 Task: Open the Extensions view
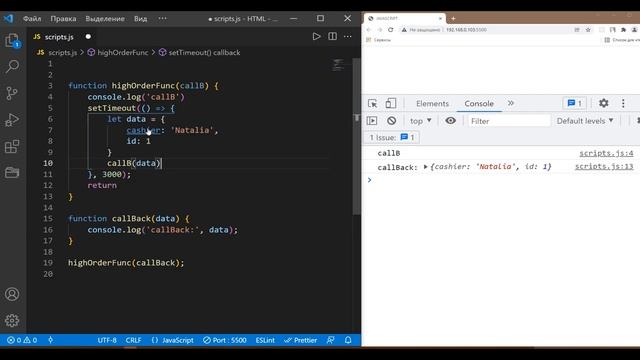[x=12, y=147]
